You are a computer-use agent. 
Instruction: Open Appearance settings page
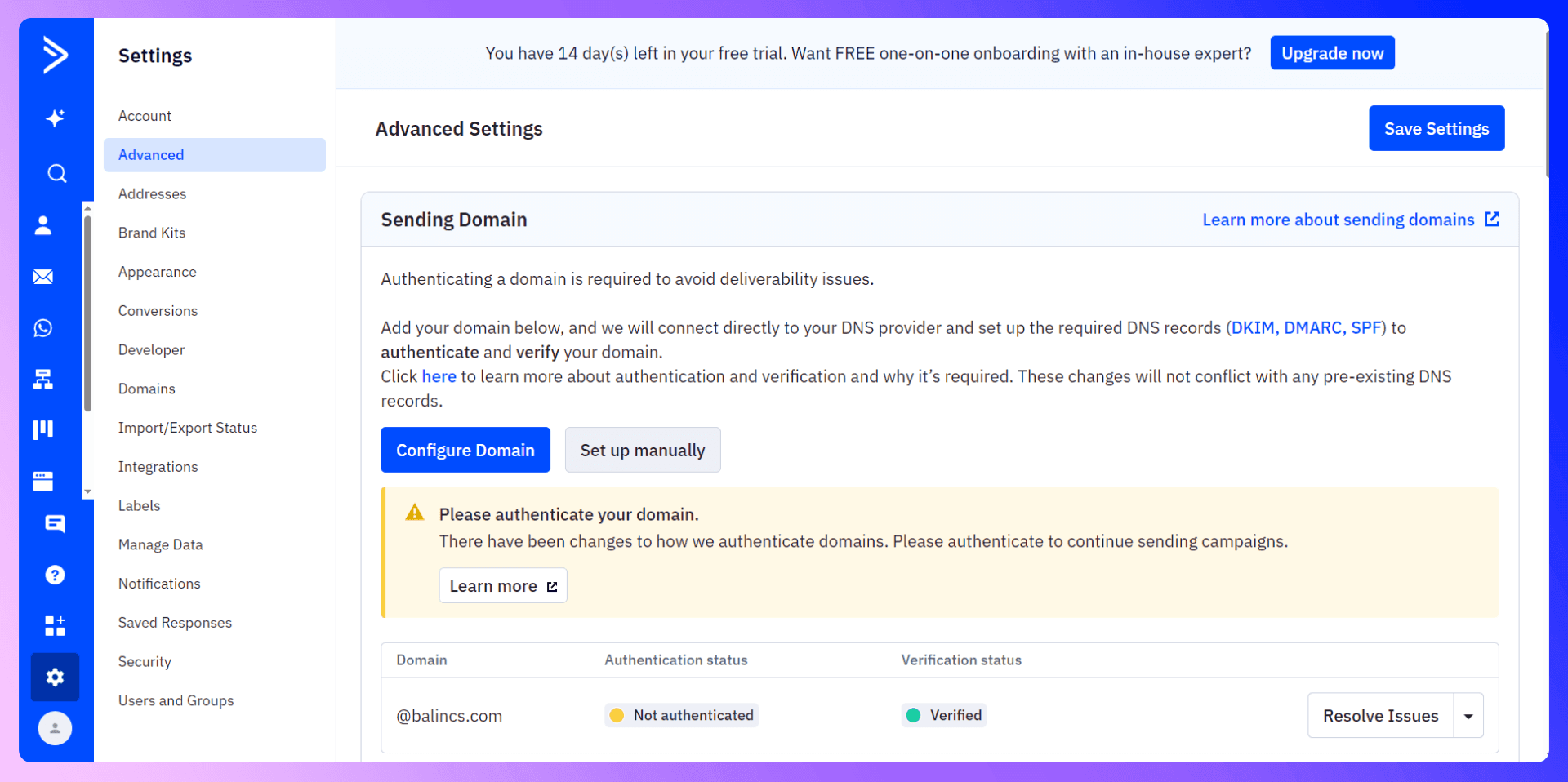(158, 272)
